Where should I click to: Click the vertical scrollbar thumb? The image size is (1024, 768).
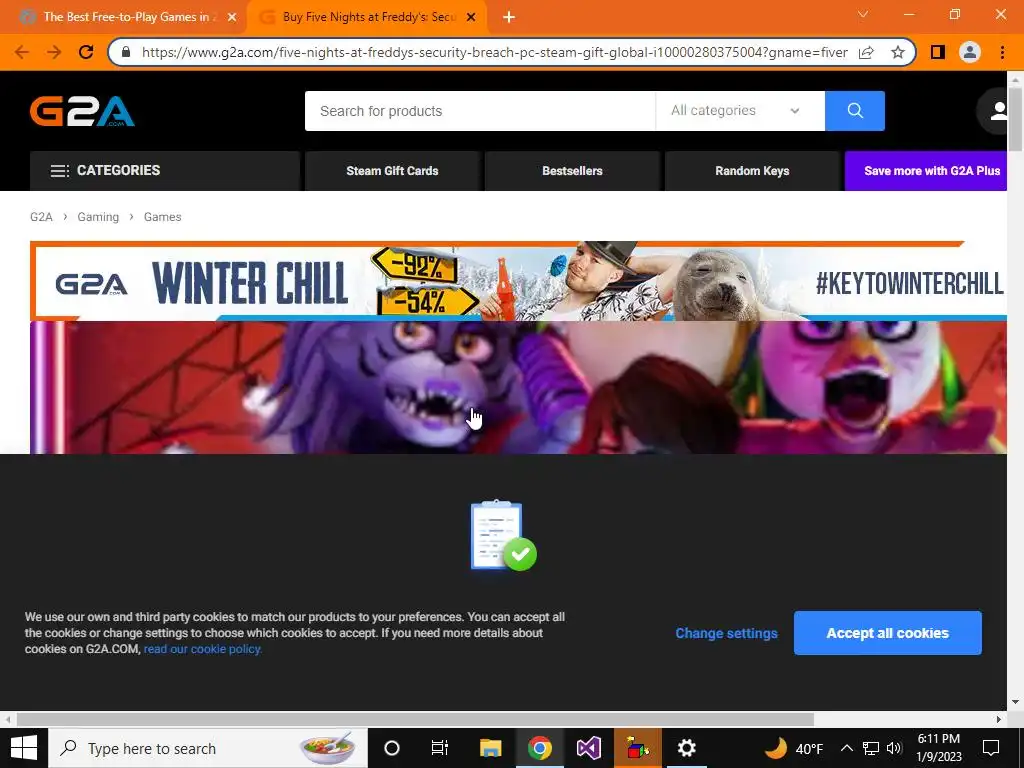coord(1015,119)
